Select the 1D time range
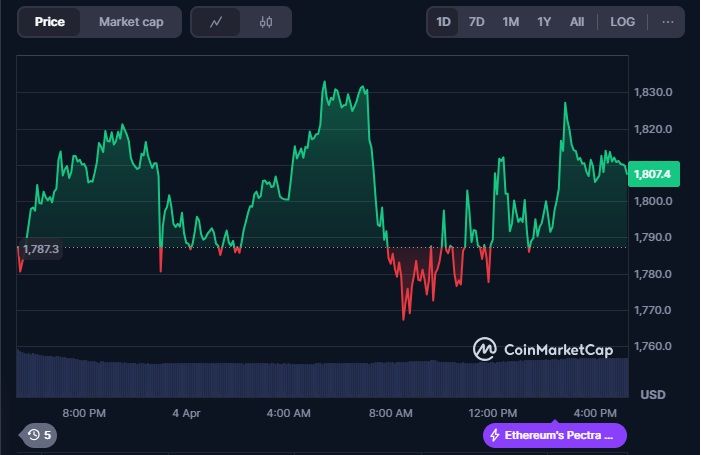This screenshot has height=455, width=703. coord(443,22)
